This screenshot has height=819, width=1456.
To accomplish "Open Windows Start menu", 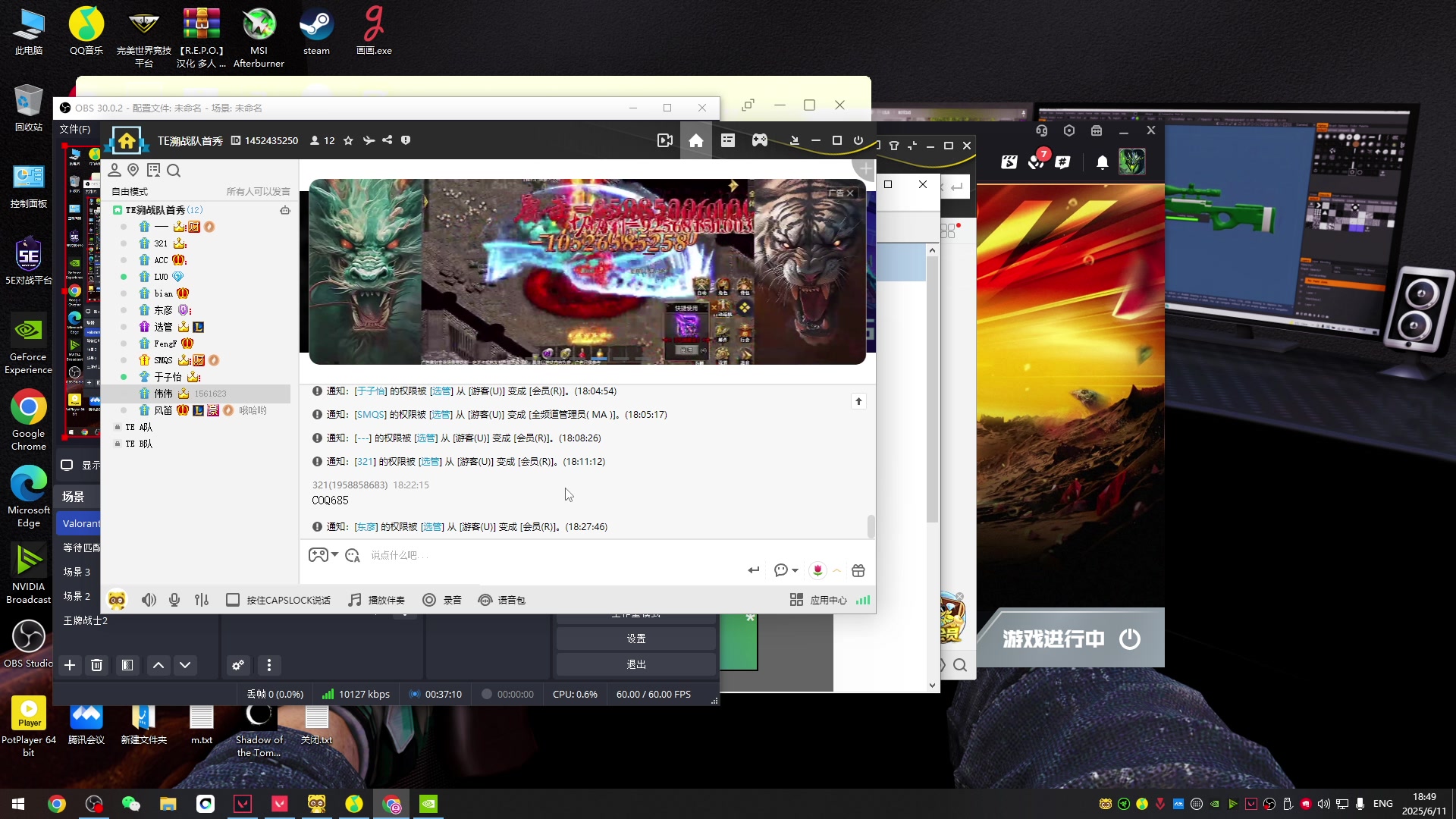I will click(18, 804).
